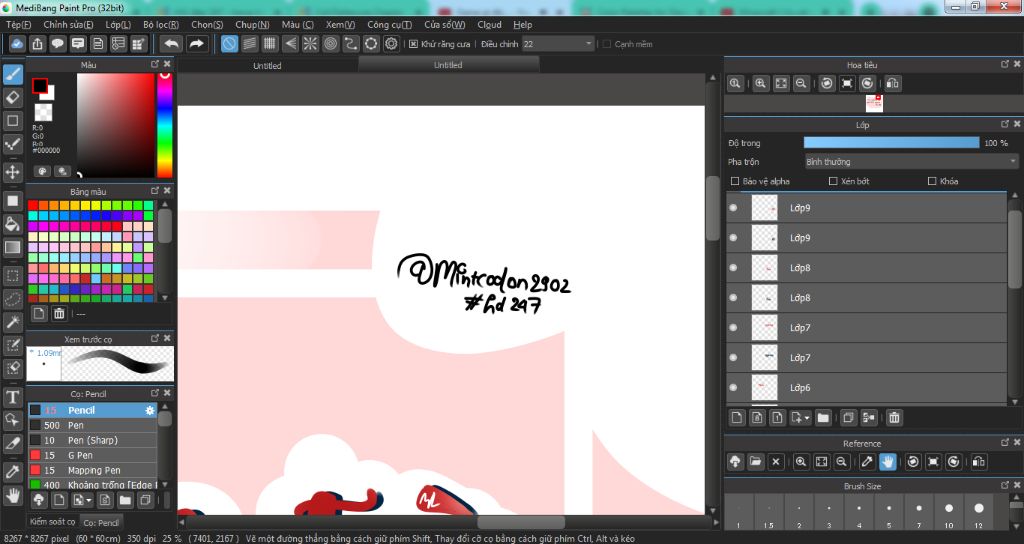1024x544 pixels.
Task: Select the Gradient tool
Action: (12, 248)
